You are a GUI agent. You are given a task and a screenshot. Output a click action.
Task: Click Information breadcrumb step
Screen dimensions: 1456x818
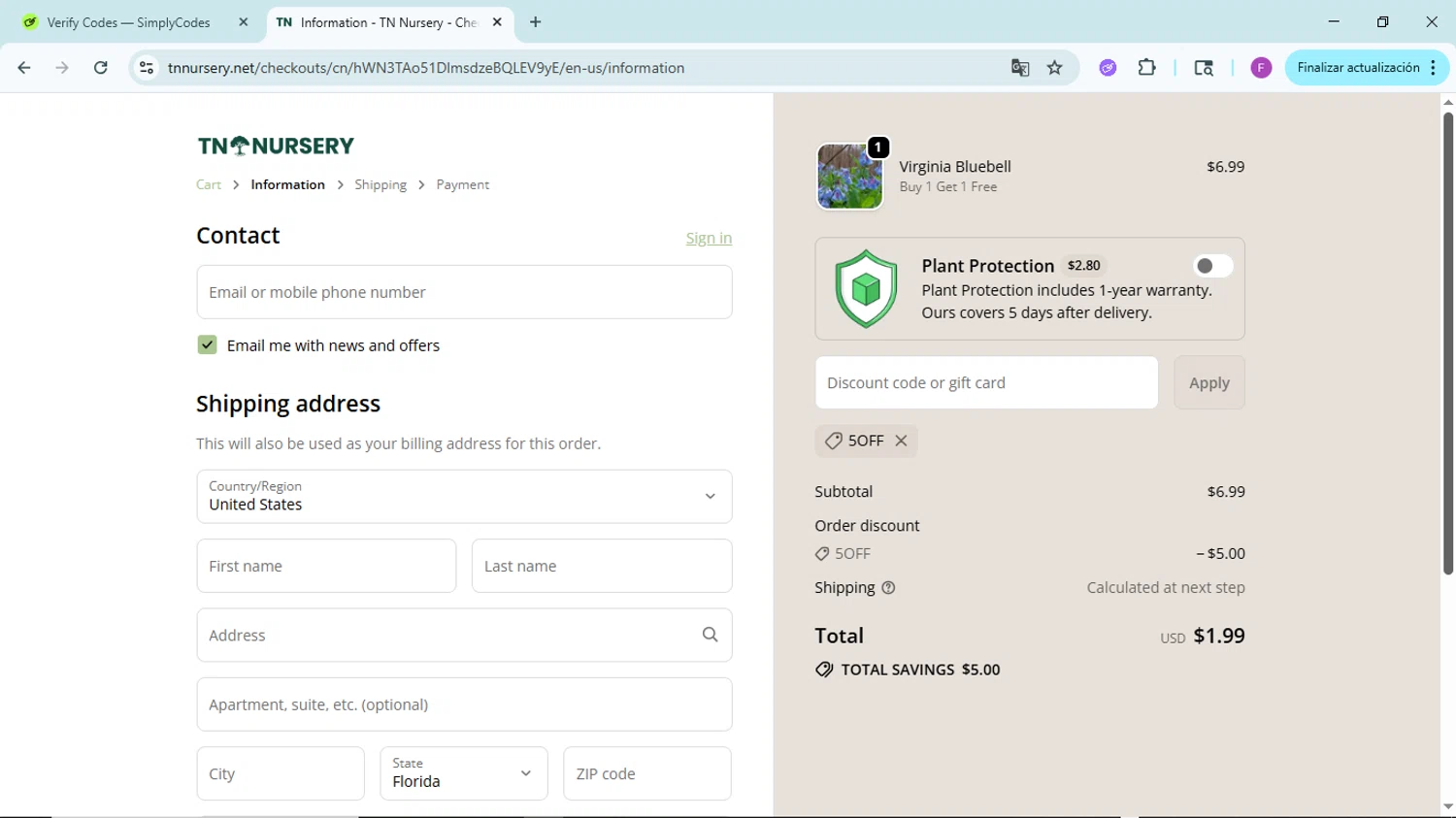[x=288, y=184]
